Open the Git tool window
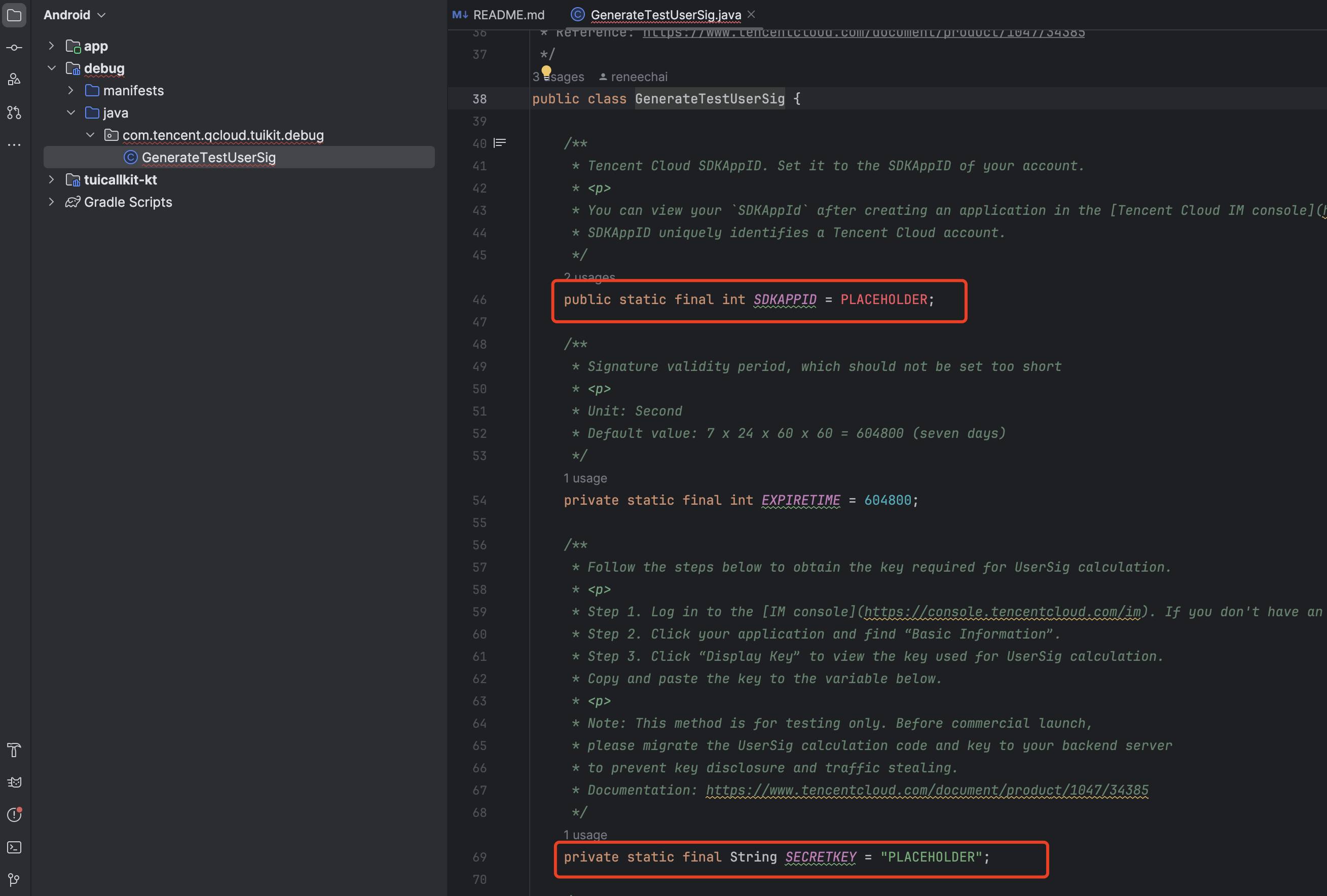The image size is (1327, 896). point(14,879)
